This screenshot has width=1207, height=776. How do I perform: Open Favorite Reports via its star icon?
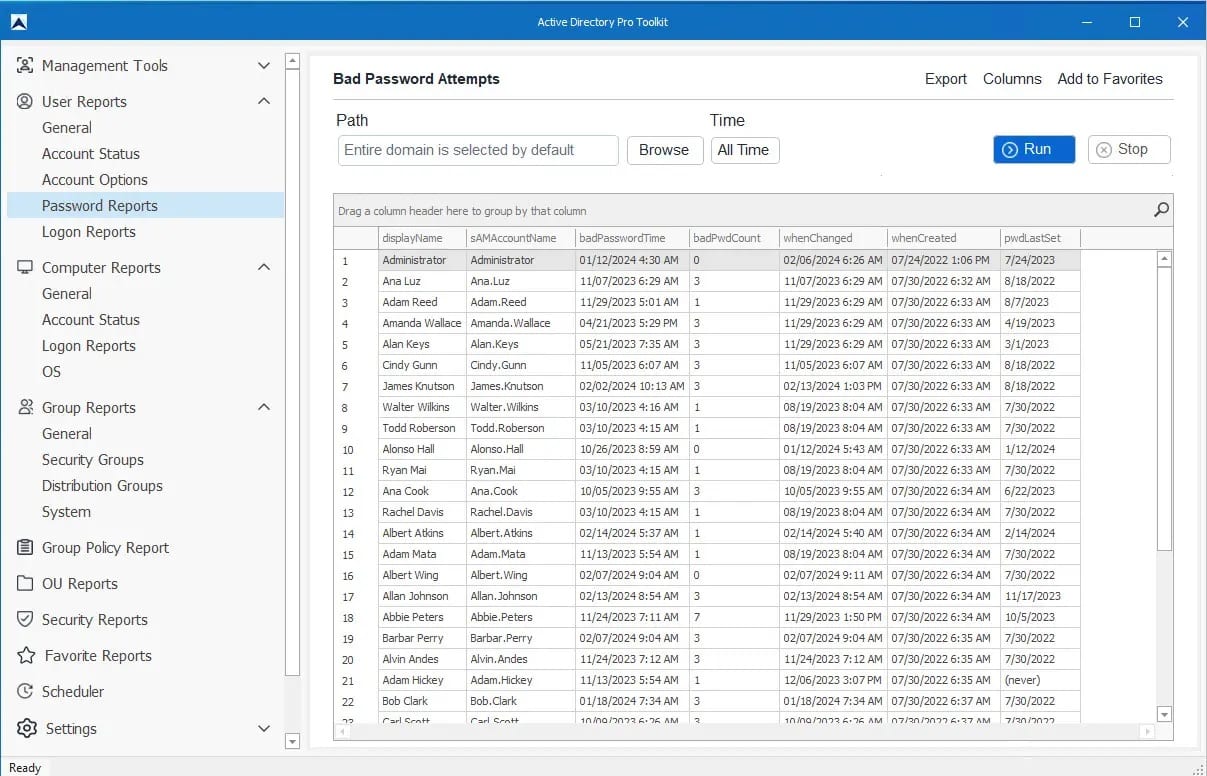pos(26,656)
